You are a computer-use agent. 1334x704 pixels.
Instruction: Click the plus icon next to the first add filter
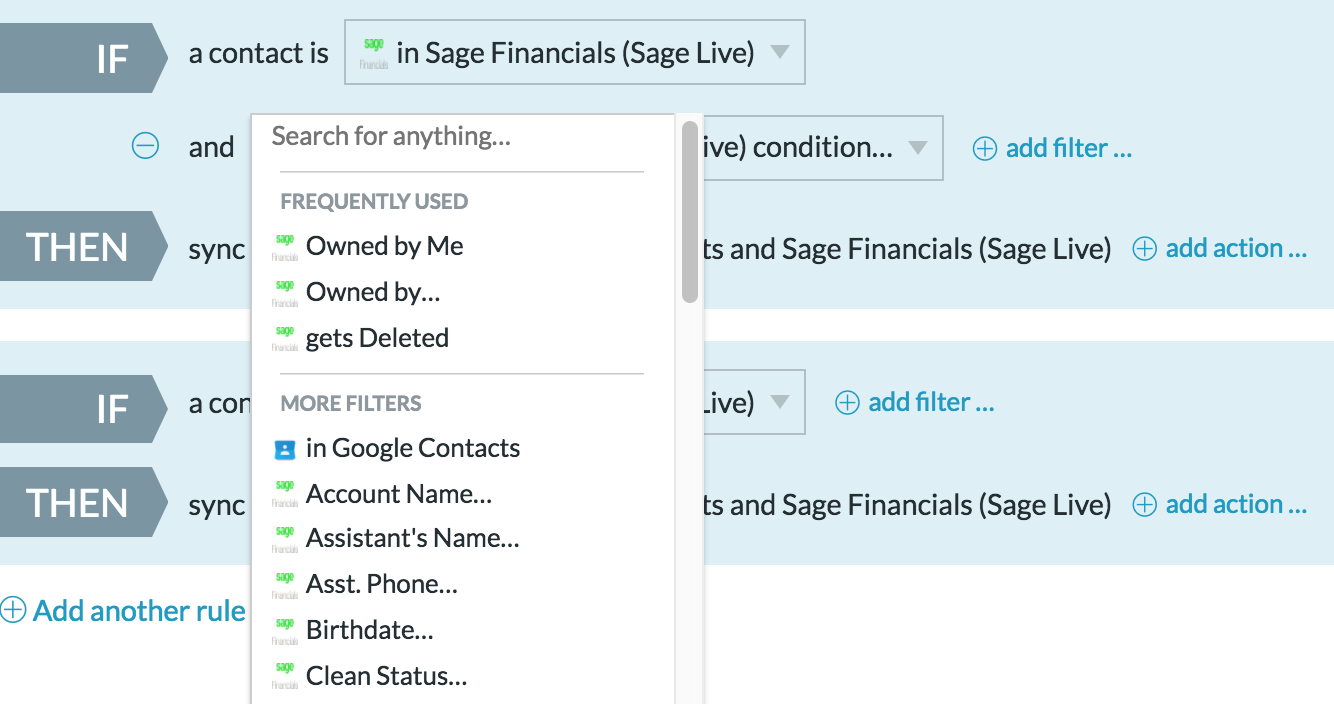pyautogui.click(x=985, y=149)
